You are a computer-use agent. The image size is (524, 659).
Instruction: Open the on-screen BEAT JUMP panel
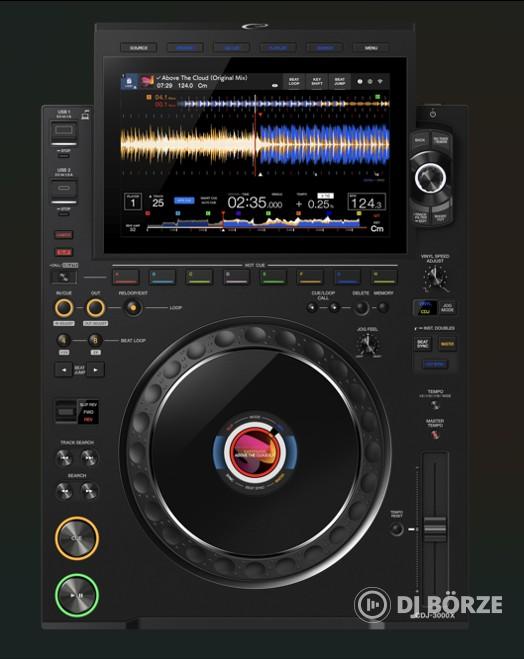pos(340,82)
